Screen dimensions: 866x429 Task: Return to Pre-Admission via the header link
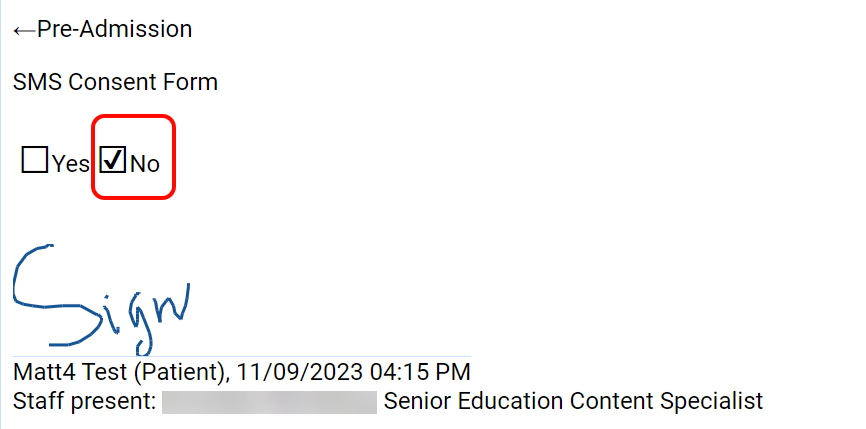pyautogui.click(x=114, y=30)
